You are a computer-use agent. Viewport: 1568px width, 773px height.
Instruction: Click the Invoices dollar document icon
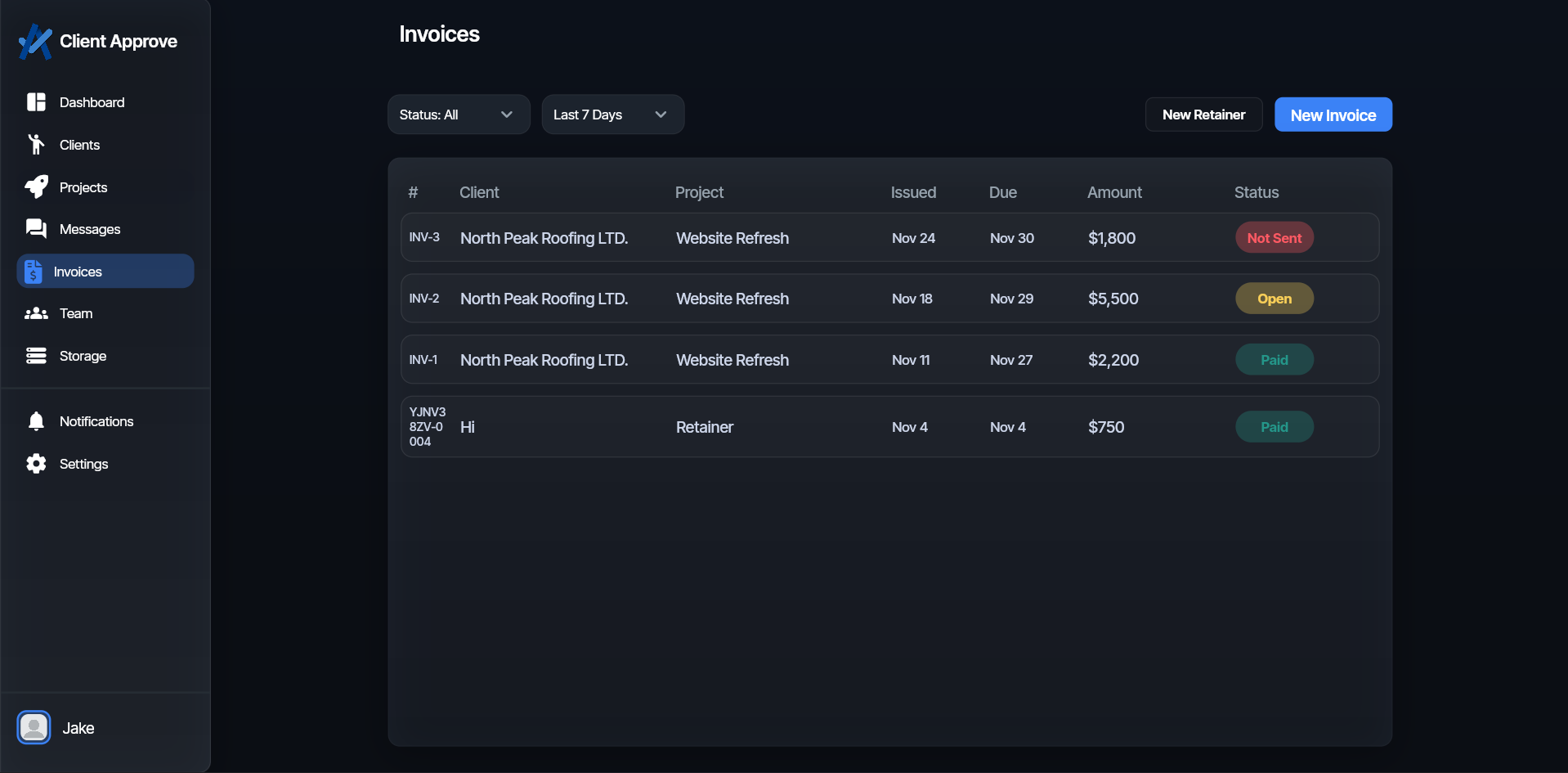click(x=34, y=272)
